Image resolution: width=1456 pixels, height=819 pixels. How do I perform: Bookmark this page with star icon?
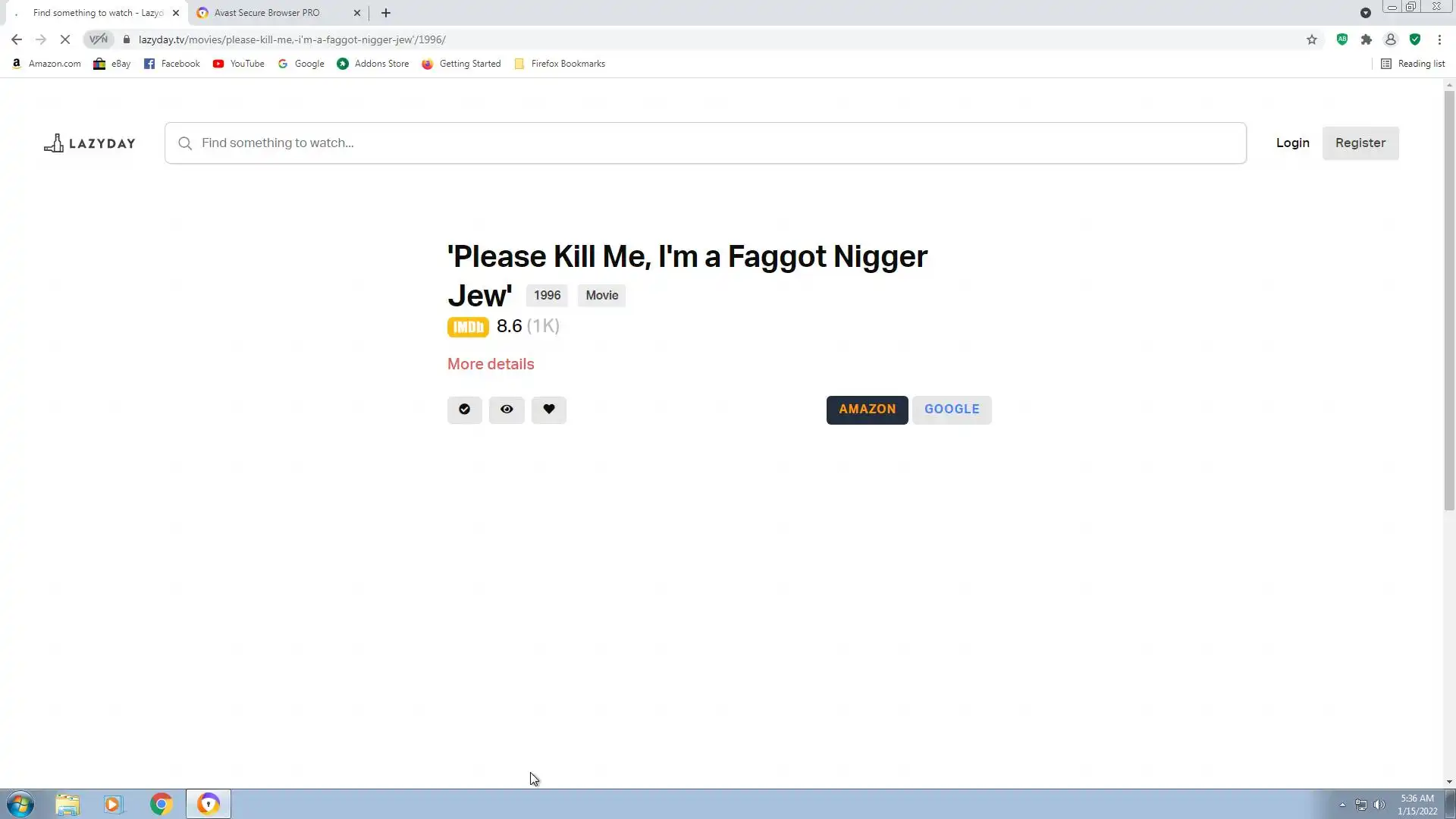1312,39
